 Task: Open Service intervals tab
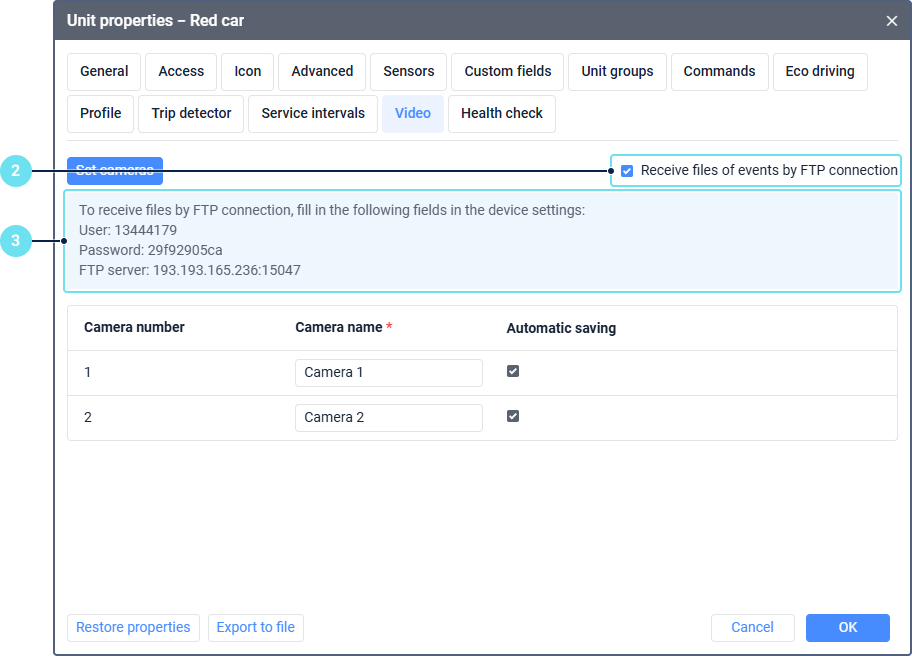point(313,113)
